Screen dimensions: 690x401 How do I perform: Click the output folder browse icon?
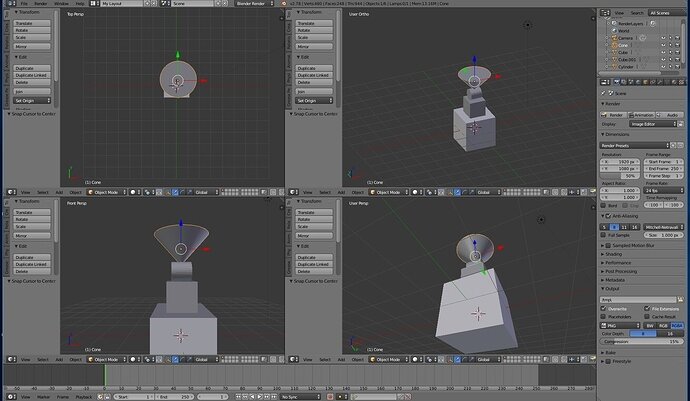tap(680, 300)
